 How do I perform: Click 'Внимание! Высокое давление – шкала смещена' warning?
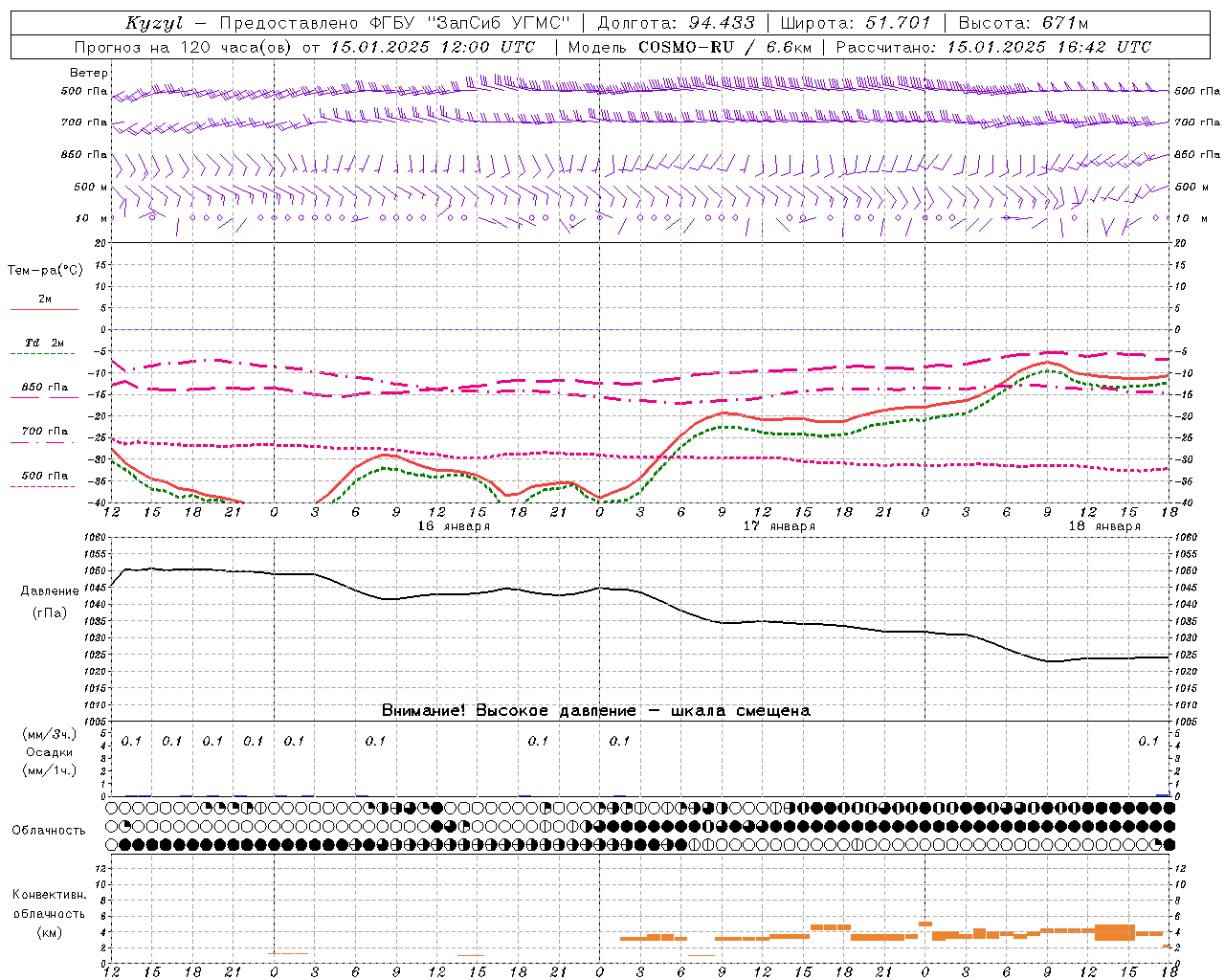coord(596,711)
